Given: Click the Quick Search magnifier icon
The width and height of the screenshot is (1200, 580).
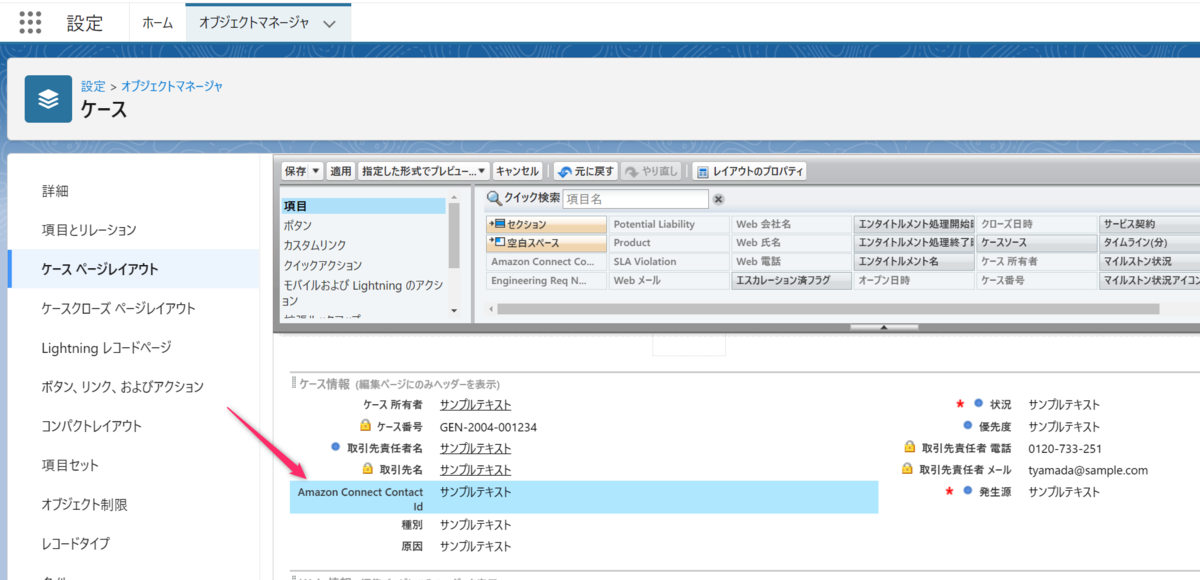Looking at the screenshot, I should coord(493,199).
